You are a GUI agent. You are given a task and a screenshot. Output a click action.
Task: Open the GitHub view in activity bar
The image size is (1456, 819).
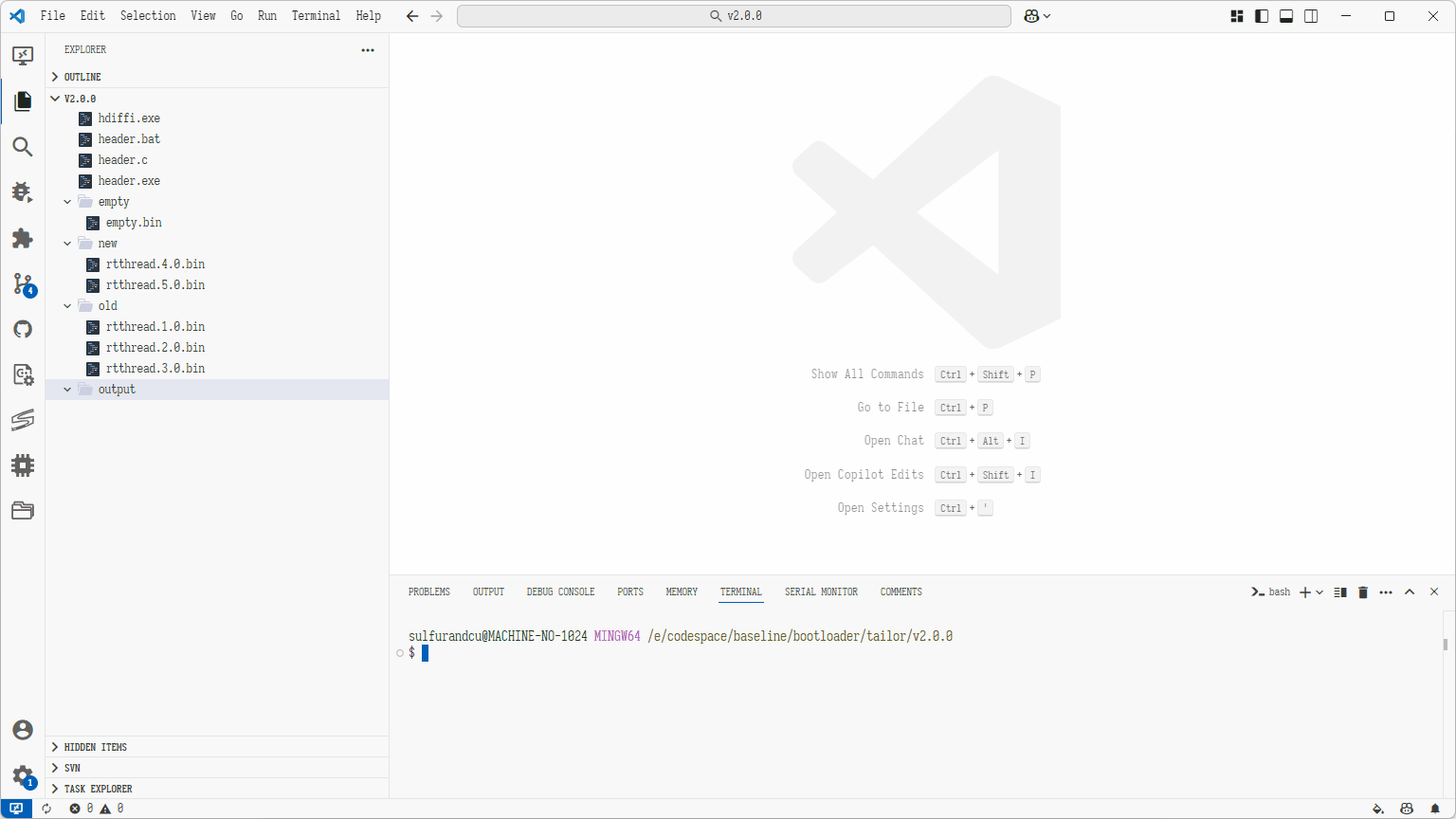point(23,329)
